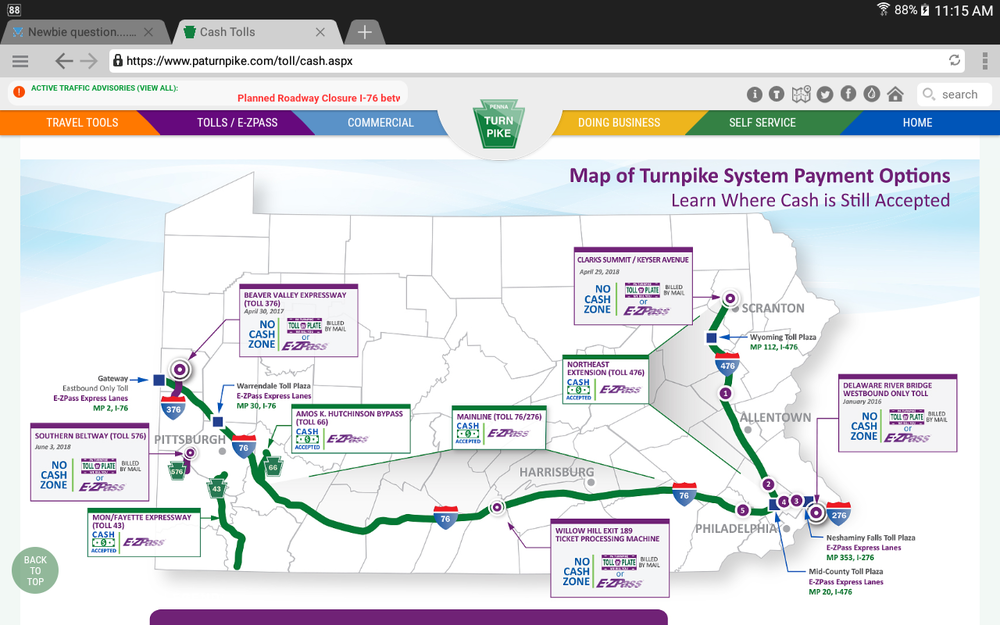Reload the page using the refresh icon
Viewport: 1000px width, 625px height.
coord(954,60)
